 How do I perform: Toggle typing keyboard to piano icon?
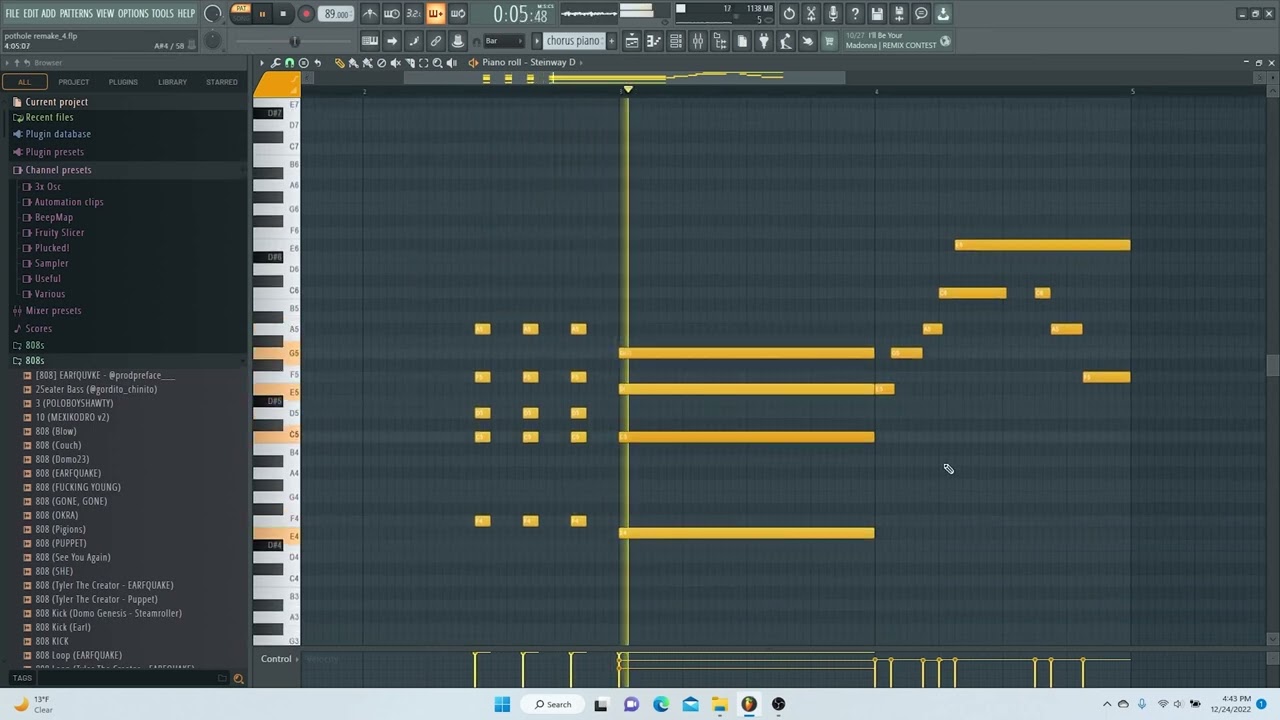point(370,41)
